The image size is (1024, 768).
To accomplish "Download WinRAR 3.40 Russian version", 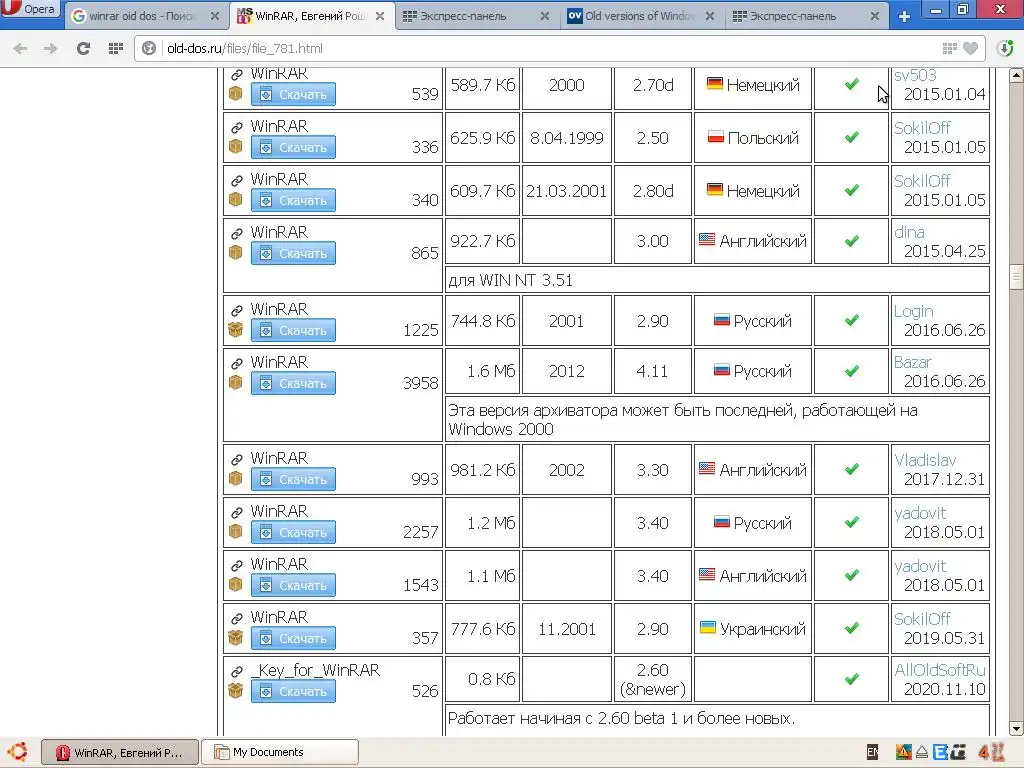I will click(293, 533).
